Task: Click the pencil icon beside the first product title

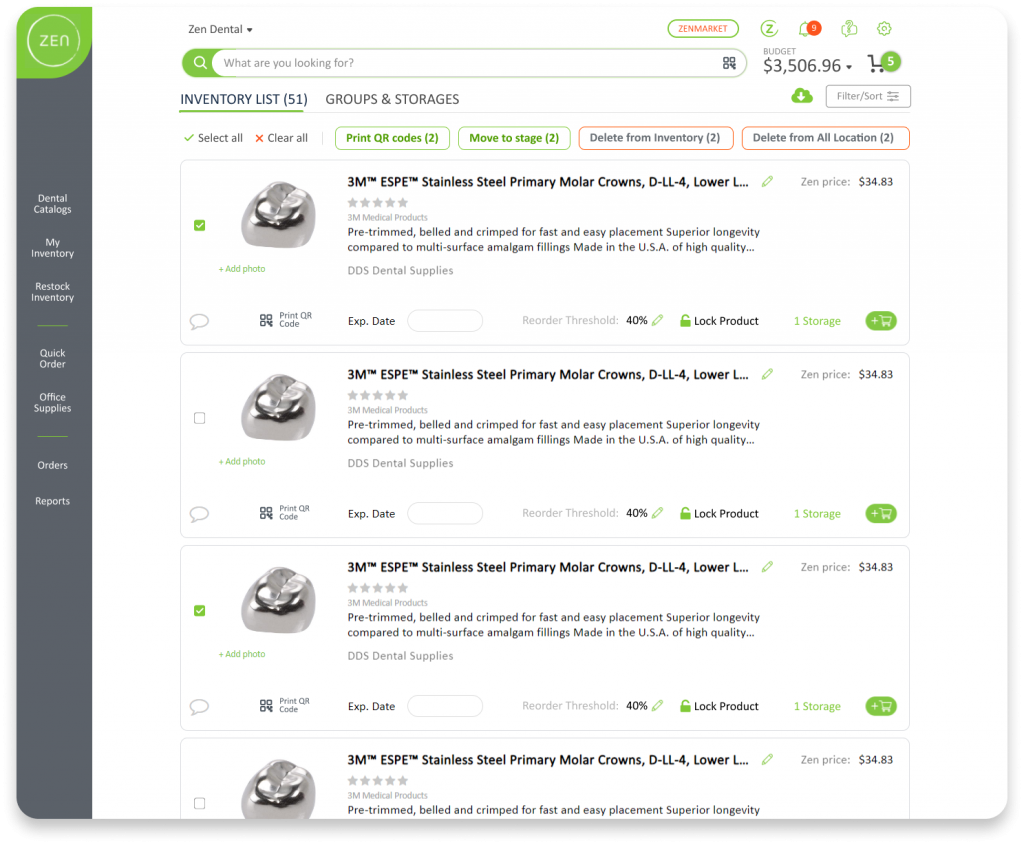Action: coord(767,182)
